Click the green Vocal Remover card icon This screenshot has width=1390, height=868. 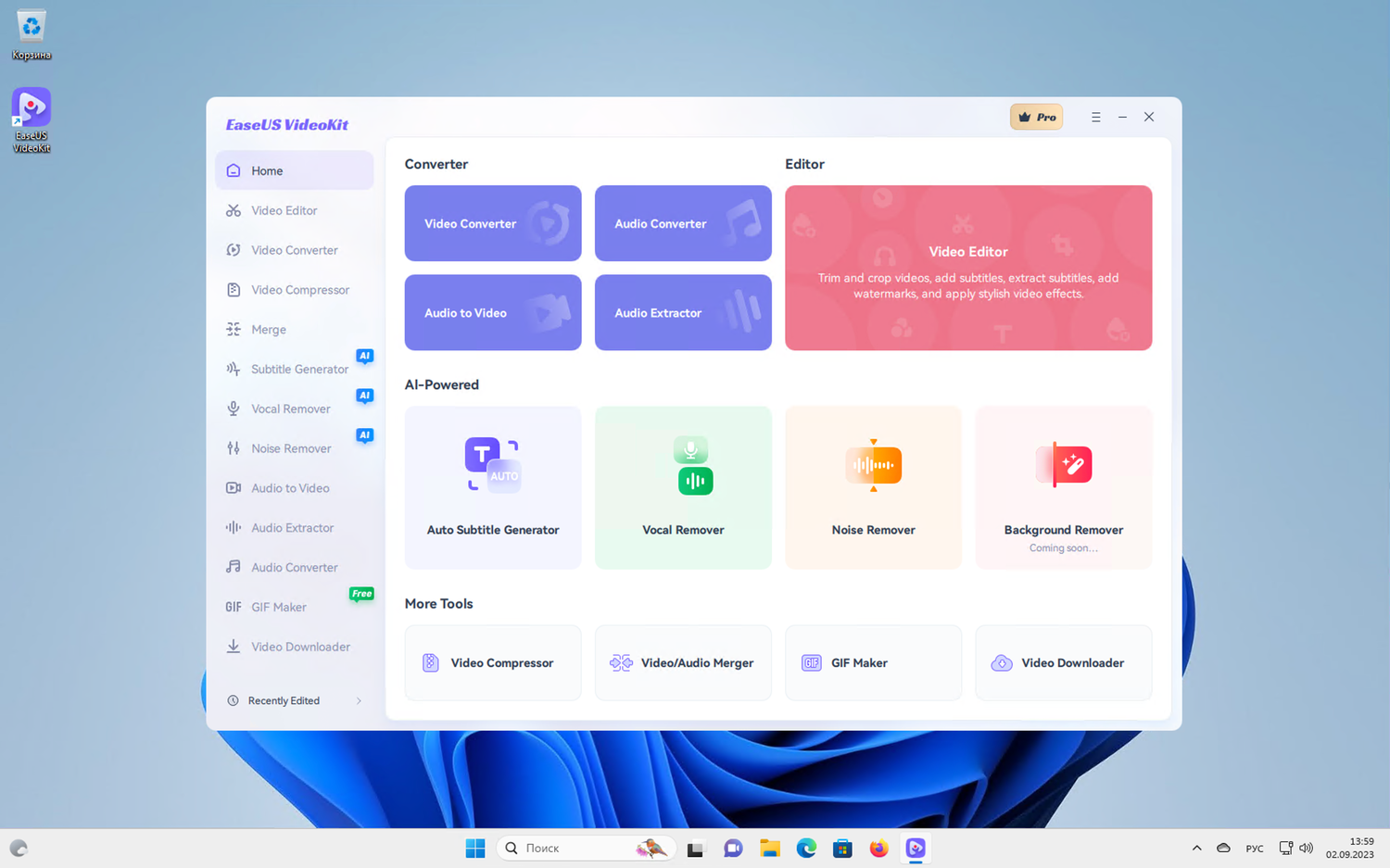click(692, 465)
